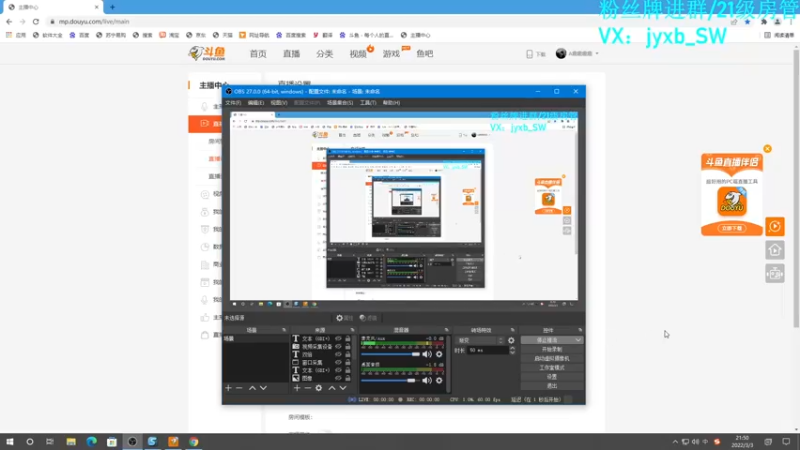Move source up in the sources list

pos(332,388)
